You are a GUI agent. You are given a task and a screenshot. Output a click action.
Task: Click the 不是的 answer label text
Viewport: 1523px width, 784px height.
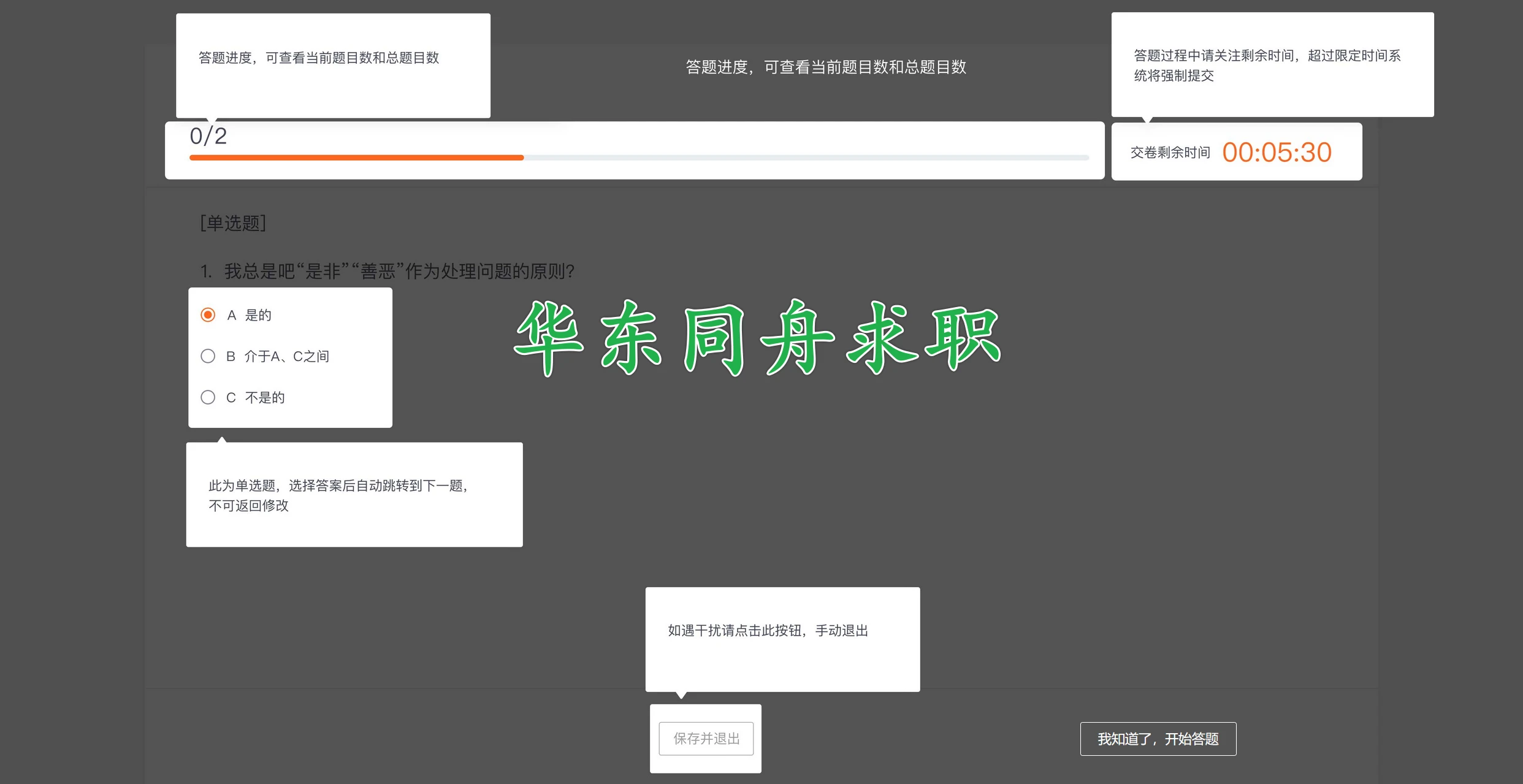[265, 397]
